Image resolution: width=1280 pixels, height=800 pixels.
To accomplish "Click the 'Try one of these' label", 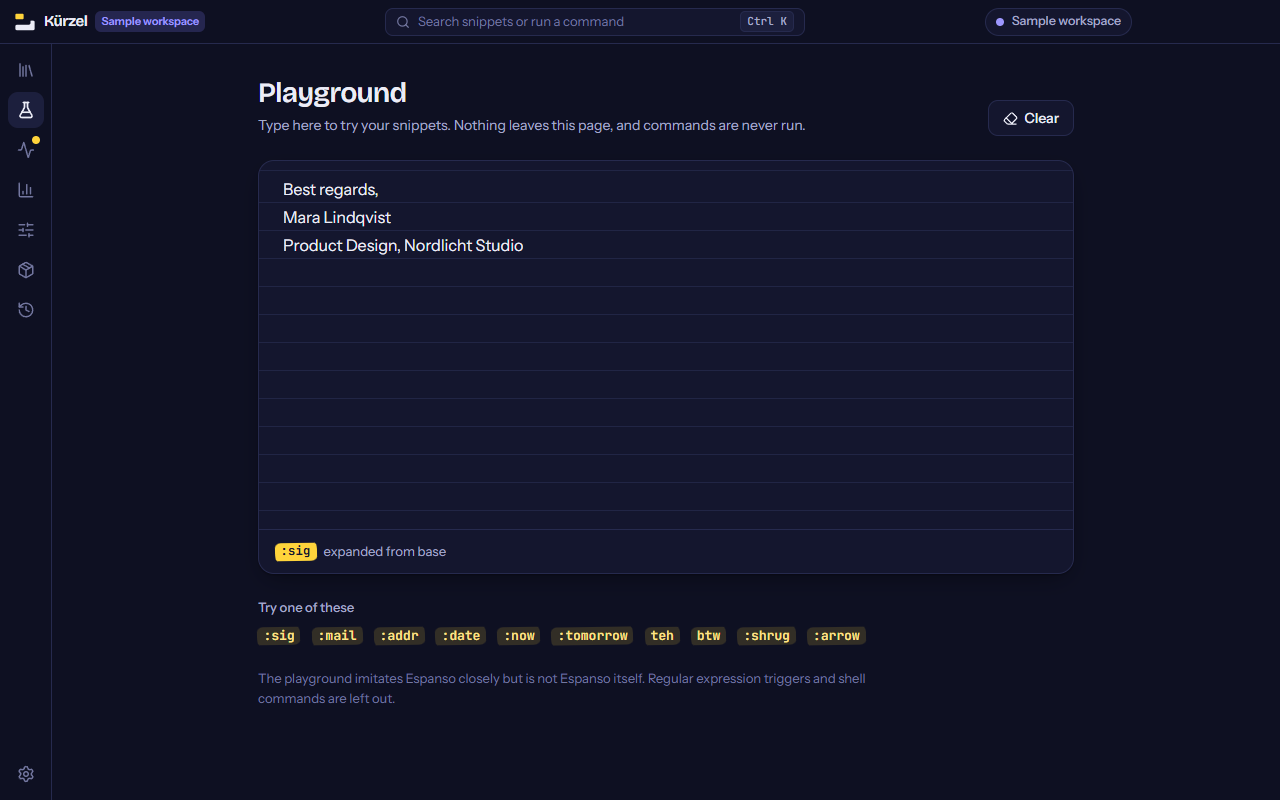I will (306, 608).
